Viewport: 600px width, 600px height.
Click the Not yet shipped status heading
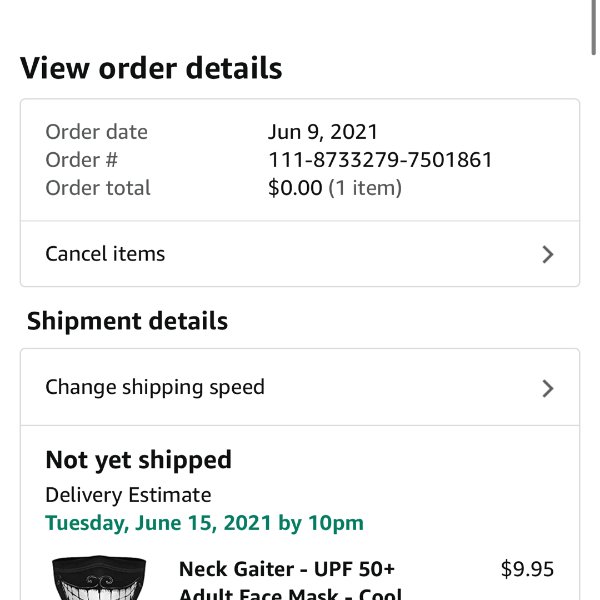pyautogui.click(x=139, y=460)
